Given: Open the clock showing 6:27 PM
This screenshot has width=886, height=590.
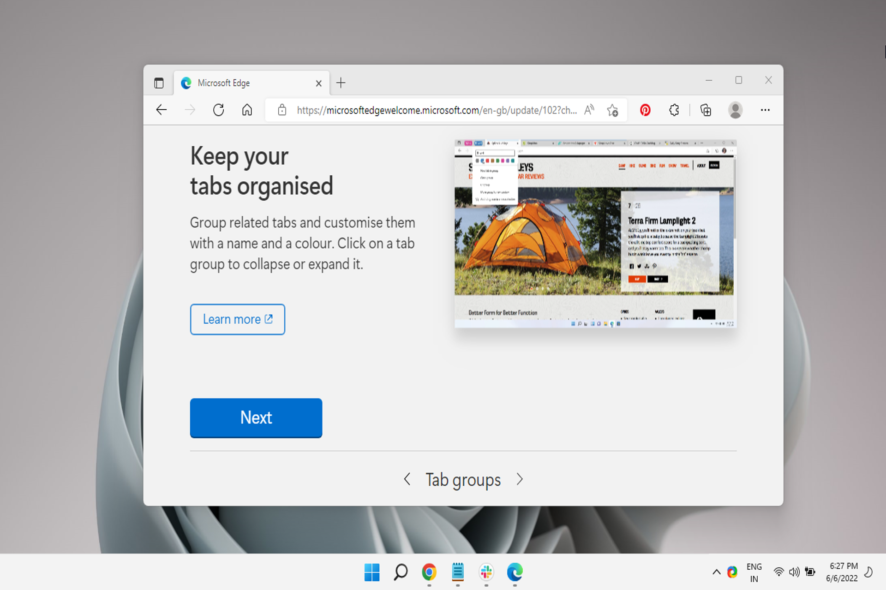Looking at the screenshot, I should 842,572.
